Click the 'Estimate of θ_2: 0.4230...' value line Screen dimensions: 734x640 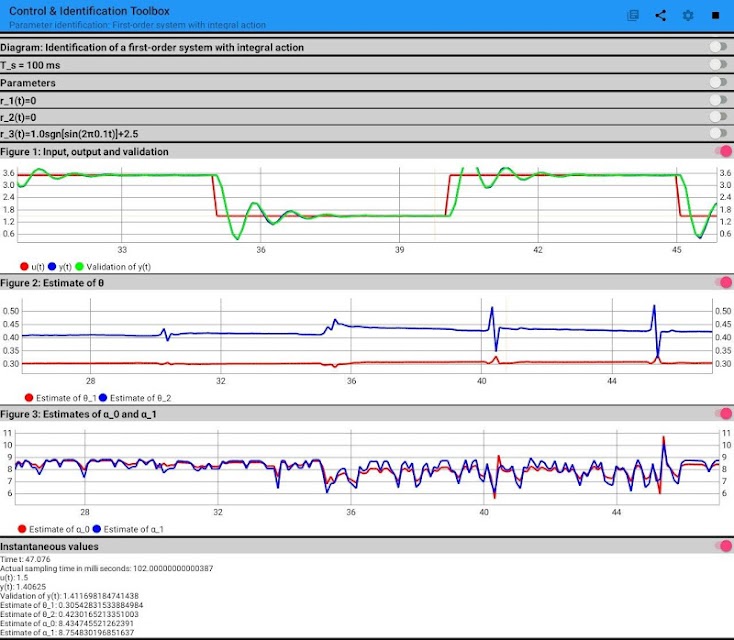click(x=69, y=614)
